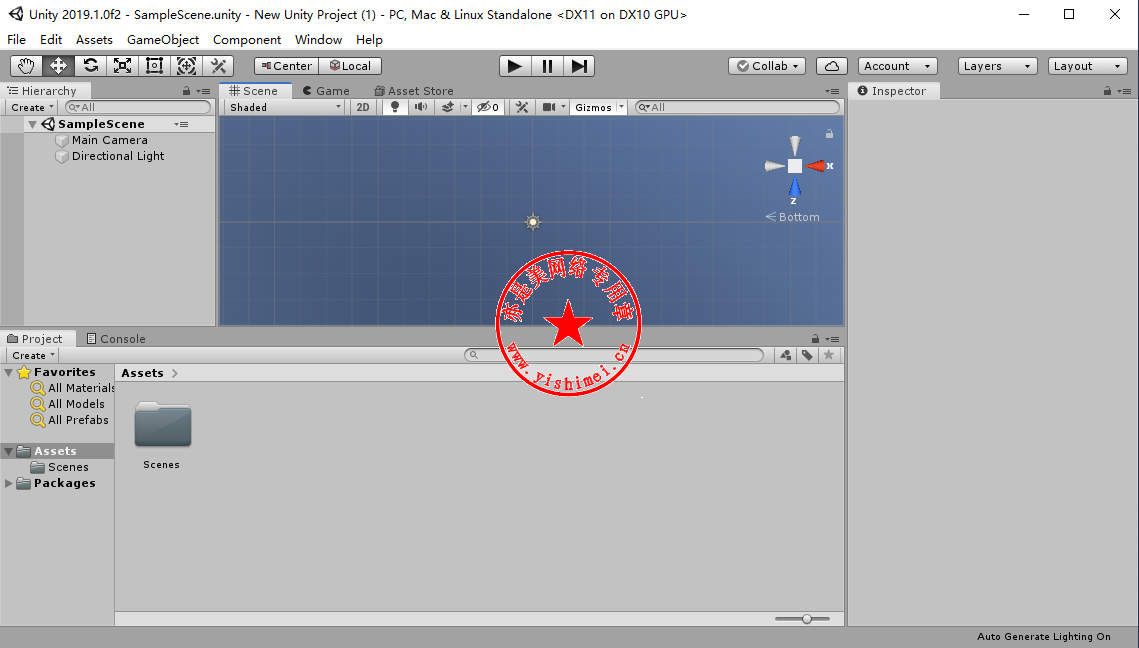Toggle 2D scene view mode
The width and height of the screenshot is (1139, 648).
coord(362,107)
